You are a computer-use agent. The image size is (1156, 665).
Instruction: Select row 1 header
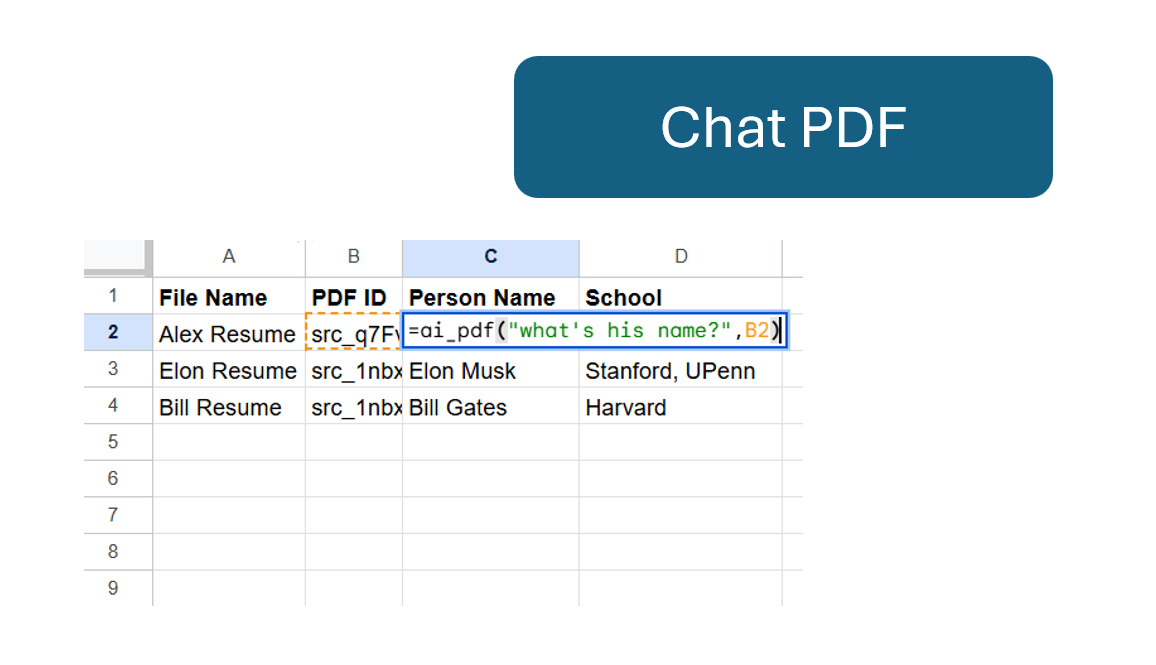pyautogui.click(x=113, y=296)
